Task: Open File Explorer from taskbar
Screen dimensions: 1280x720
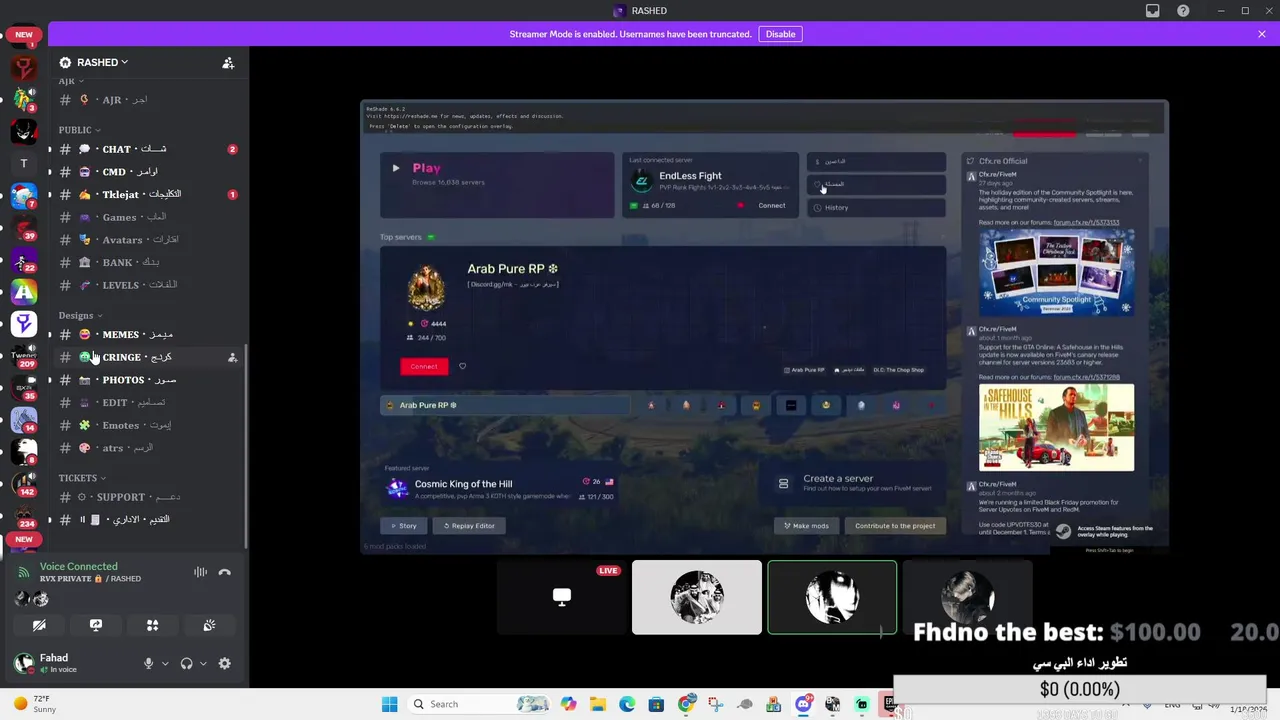Action: tap(598, 704)
